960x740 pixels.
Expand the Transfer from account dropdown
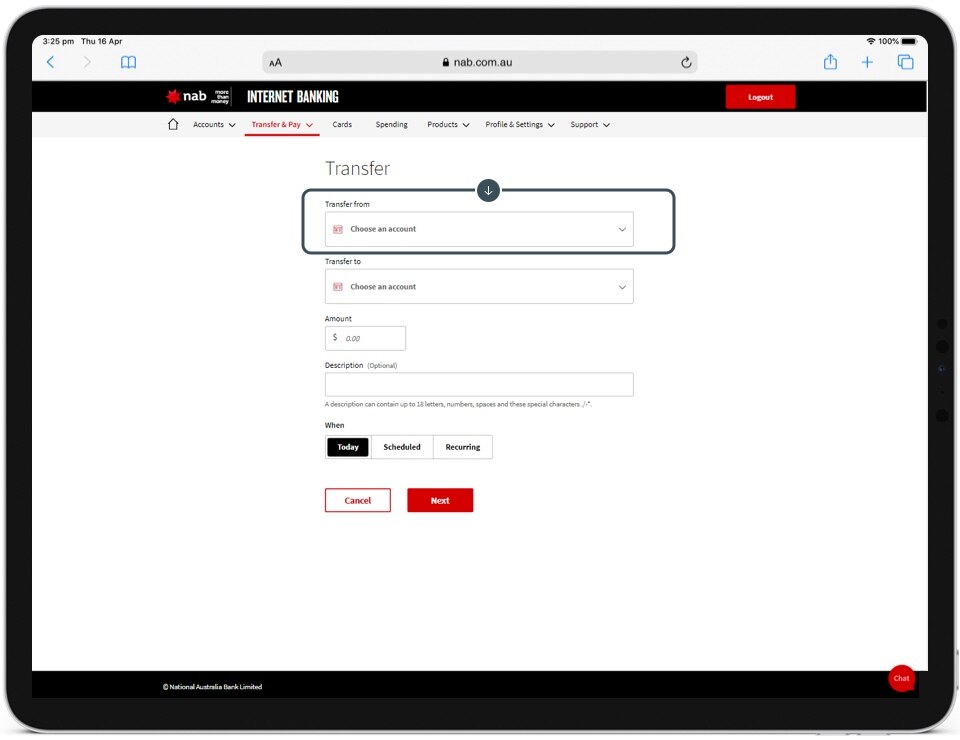[479, 229]
